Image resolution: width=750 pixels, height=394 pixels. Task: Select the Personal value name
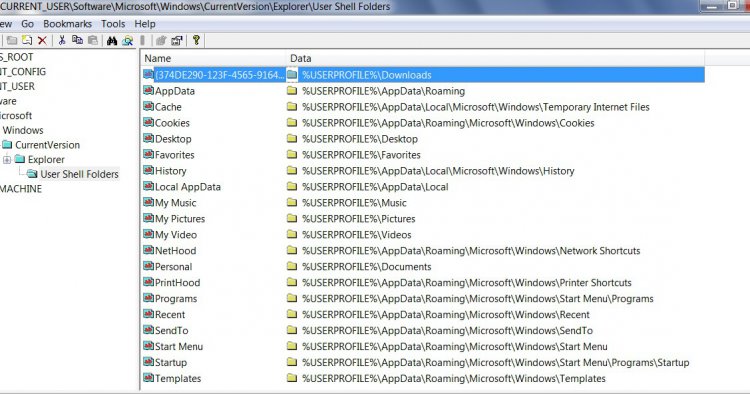(x=173, y=267)
